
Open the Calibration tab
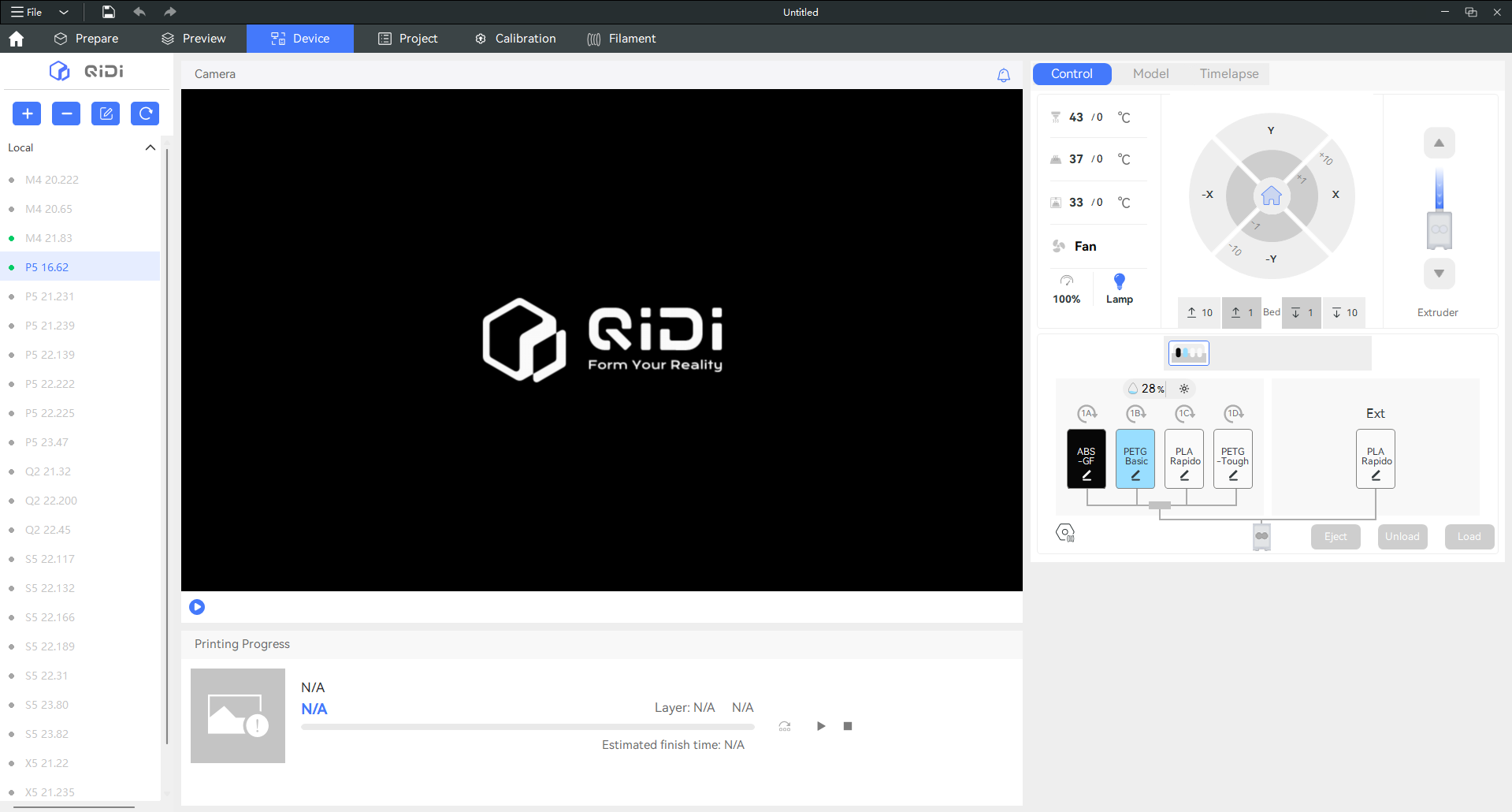[515, 39]
